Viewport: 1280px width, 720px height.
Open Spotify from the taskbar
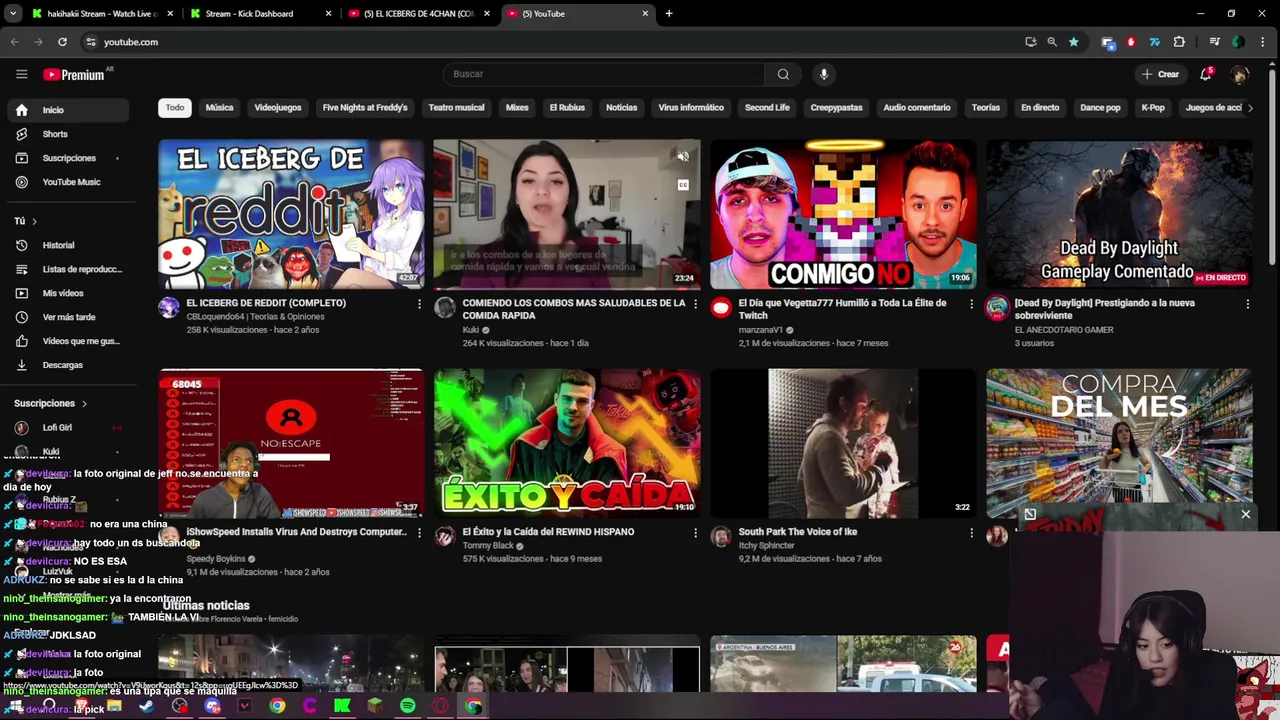click(408, 706)
